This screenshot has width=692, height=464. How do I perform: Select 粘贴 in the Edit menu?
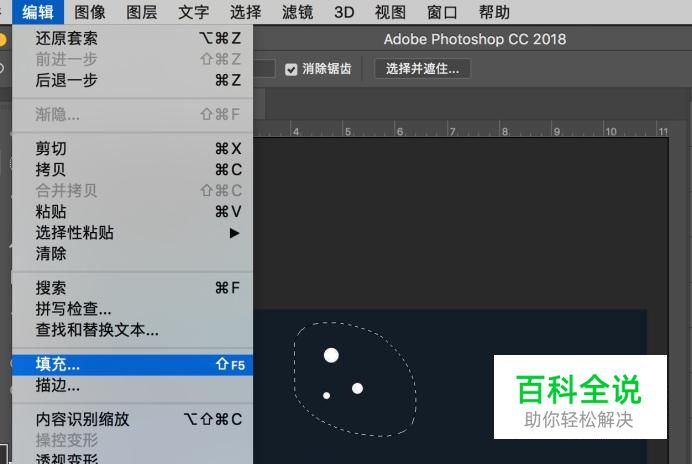click(x=132, y=211)
